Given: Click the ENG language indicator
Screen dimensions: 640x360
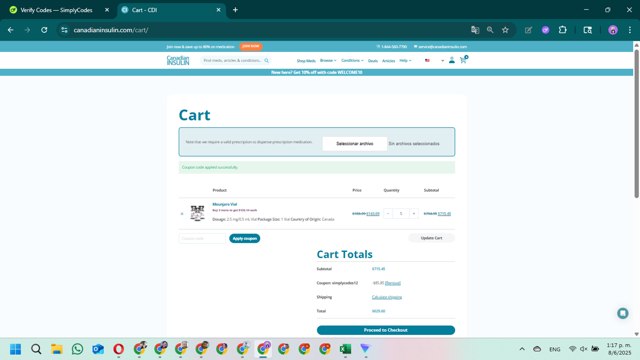Looking at the screenshot, I should pos(554,349).
